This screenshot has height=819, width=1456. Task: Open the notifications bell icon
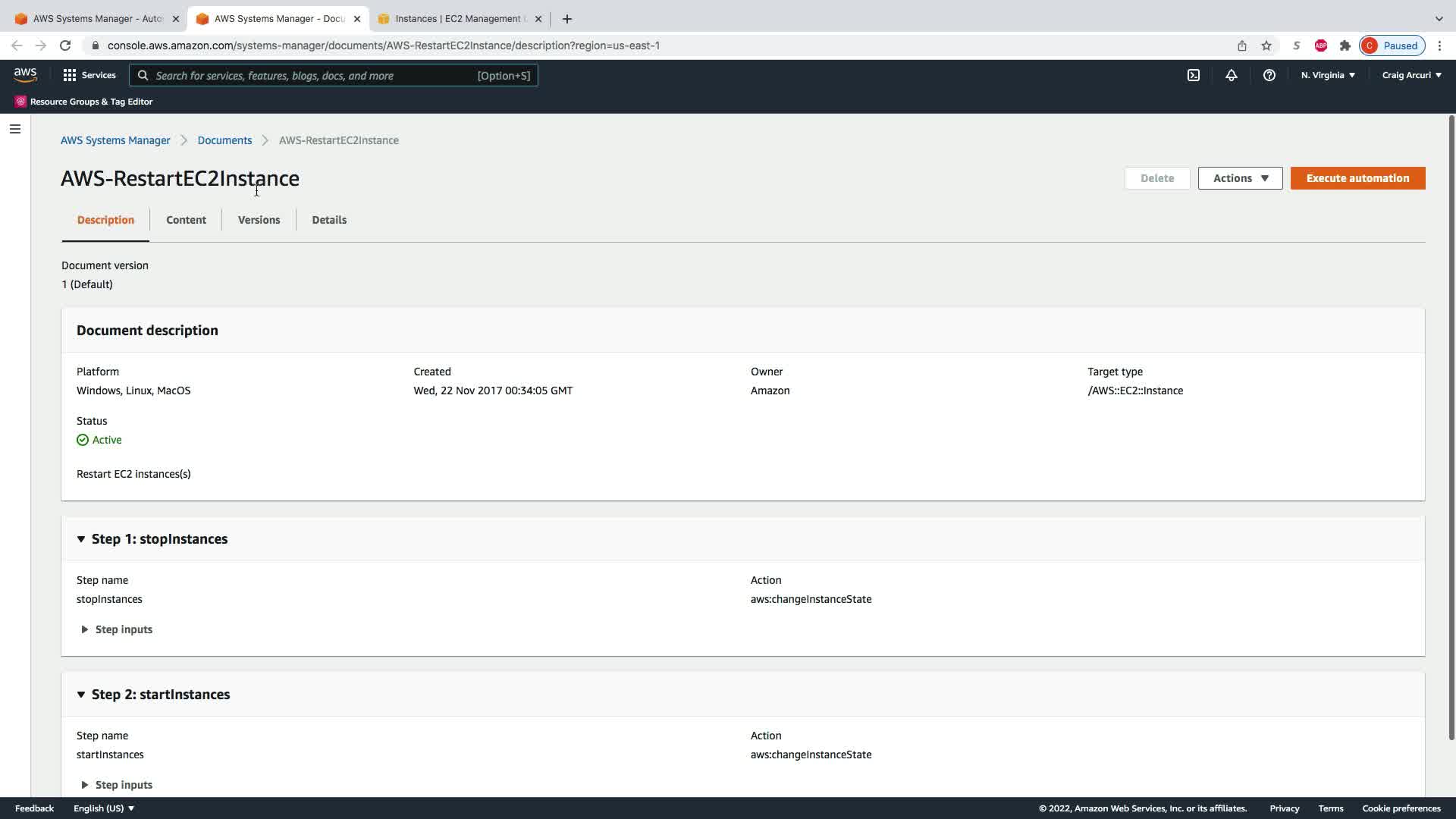(1231, 75)
